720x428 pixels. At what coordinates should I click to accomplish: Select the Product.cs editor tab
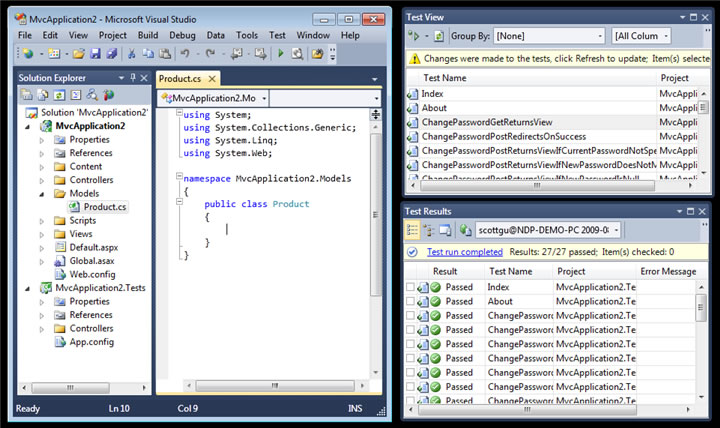tap(180, 79)
